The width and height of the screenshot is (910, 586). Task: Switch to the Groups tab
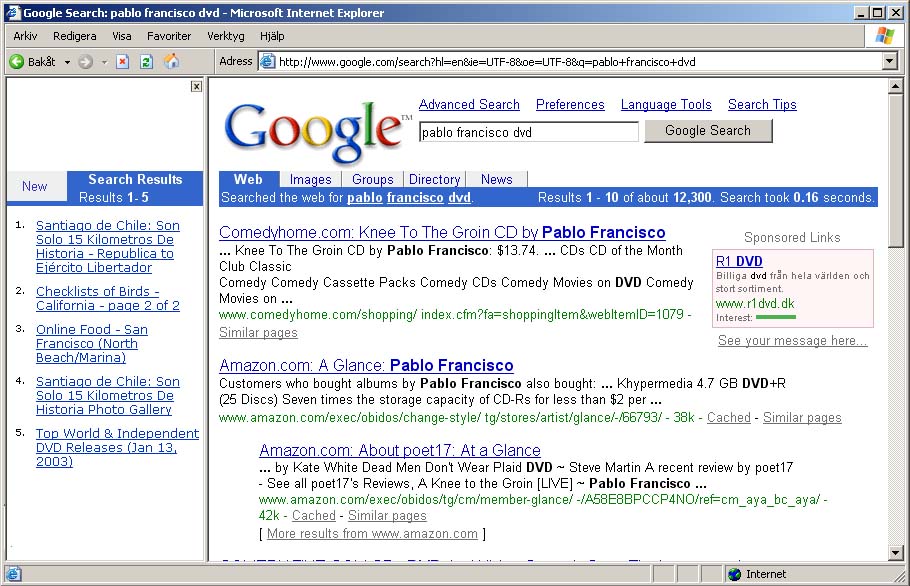[x=373, y=179]
